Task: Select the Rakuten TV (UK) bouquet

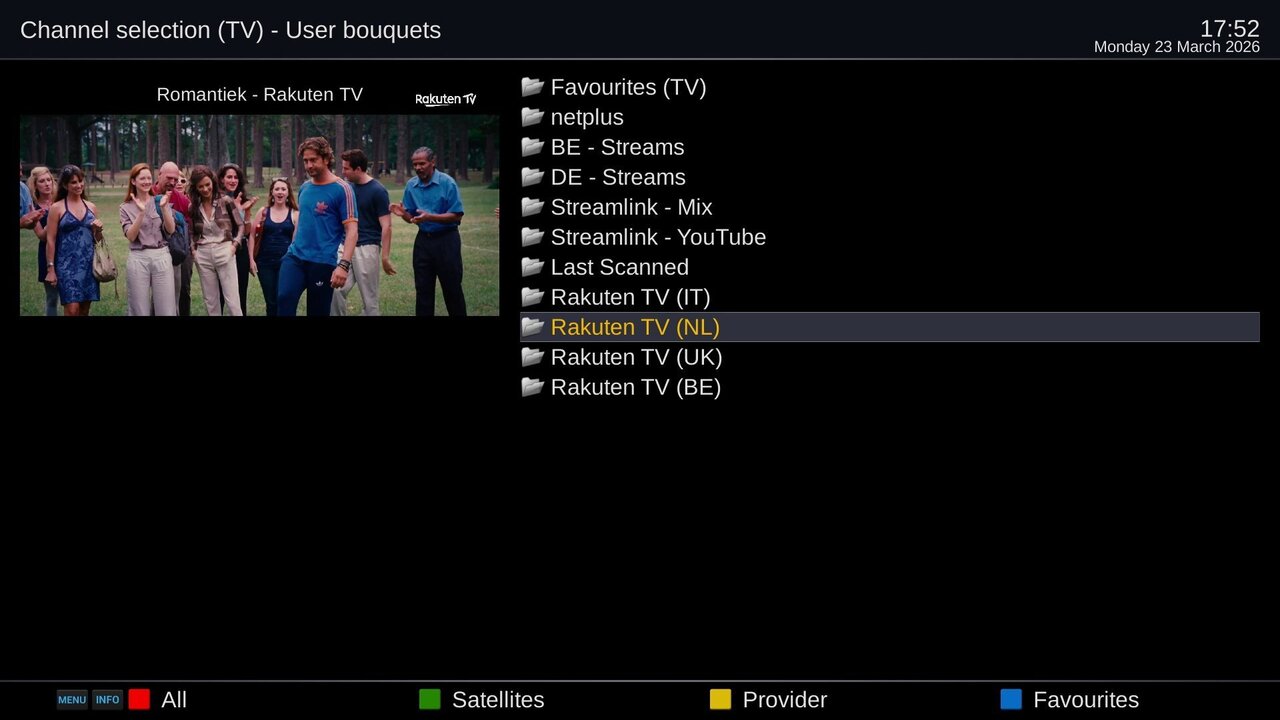Action: [890, 357]
